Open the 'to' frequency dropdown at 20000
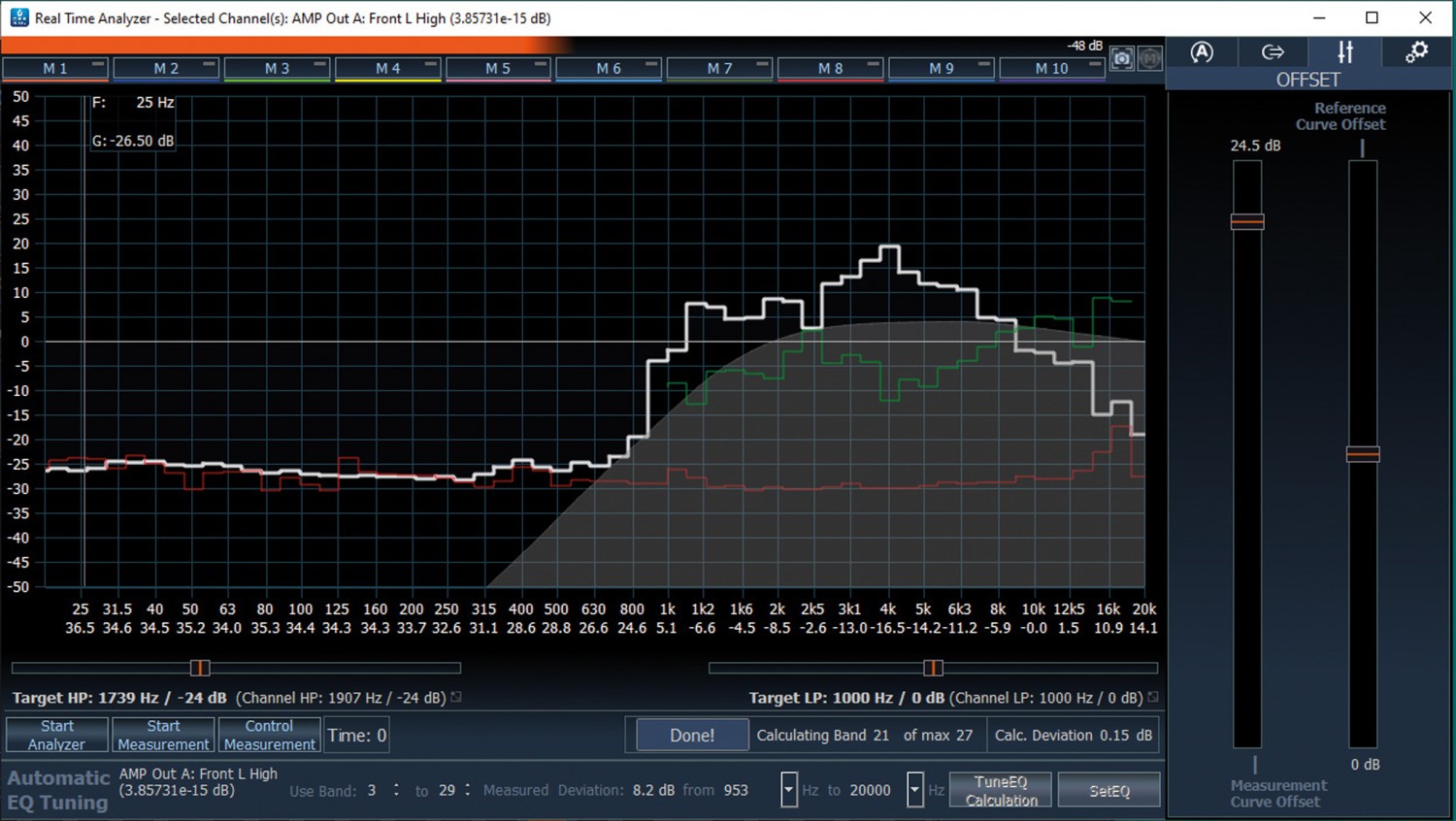1456x821 pixels. tap(914, 790)
